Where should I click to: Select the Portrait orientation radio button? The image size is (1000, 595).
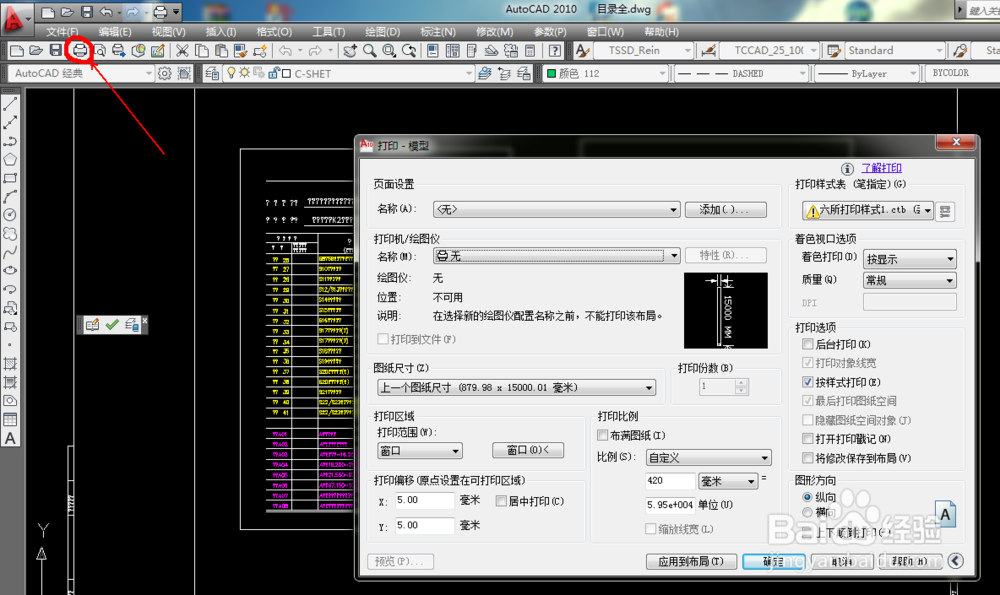807,497
